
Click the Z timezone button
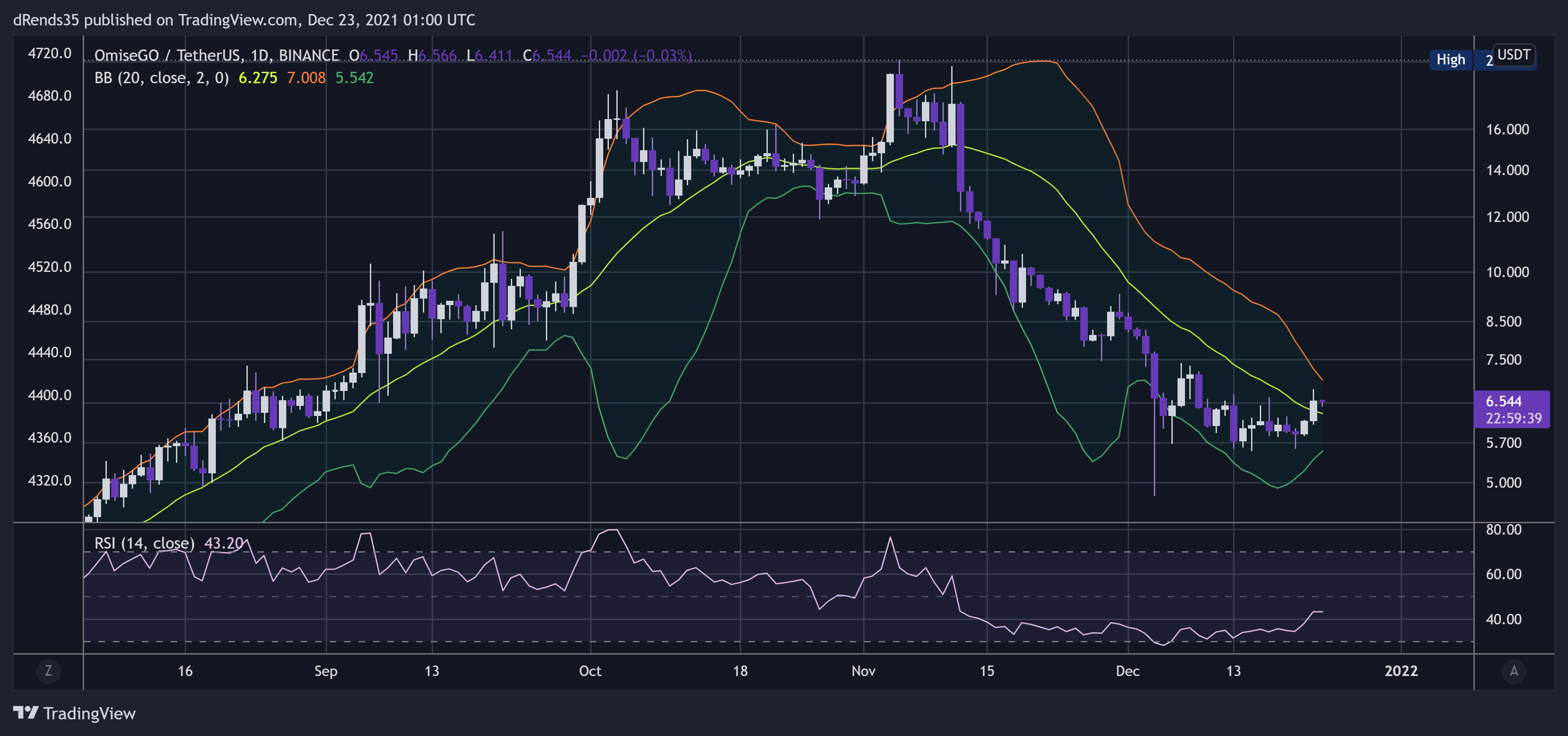[x=48, y=671]
